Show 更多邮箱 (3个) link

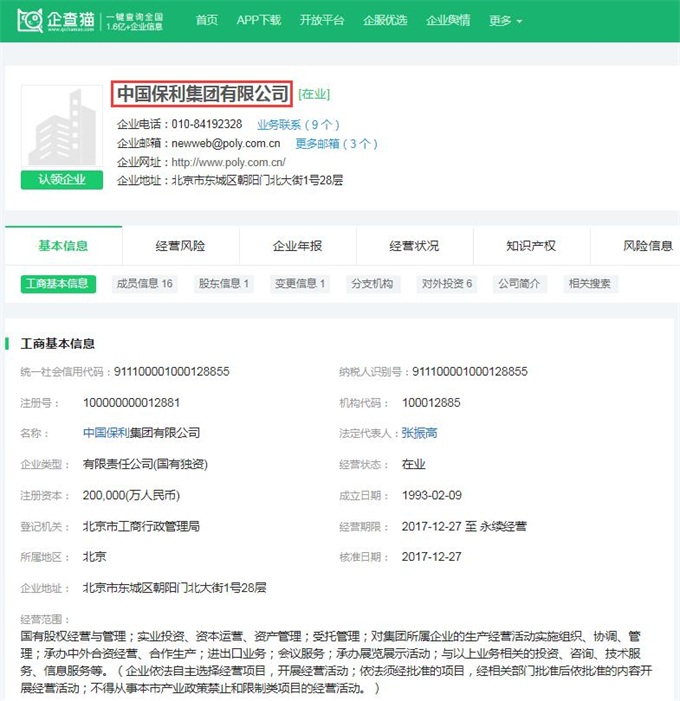[x=336, y=144]
